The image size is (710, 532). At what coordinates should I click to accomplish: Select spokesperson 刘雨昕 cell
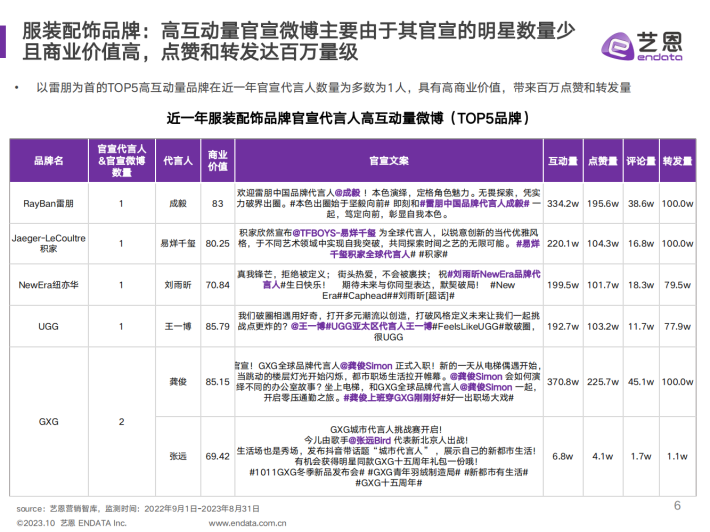178,285
